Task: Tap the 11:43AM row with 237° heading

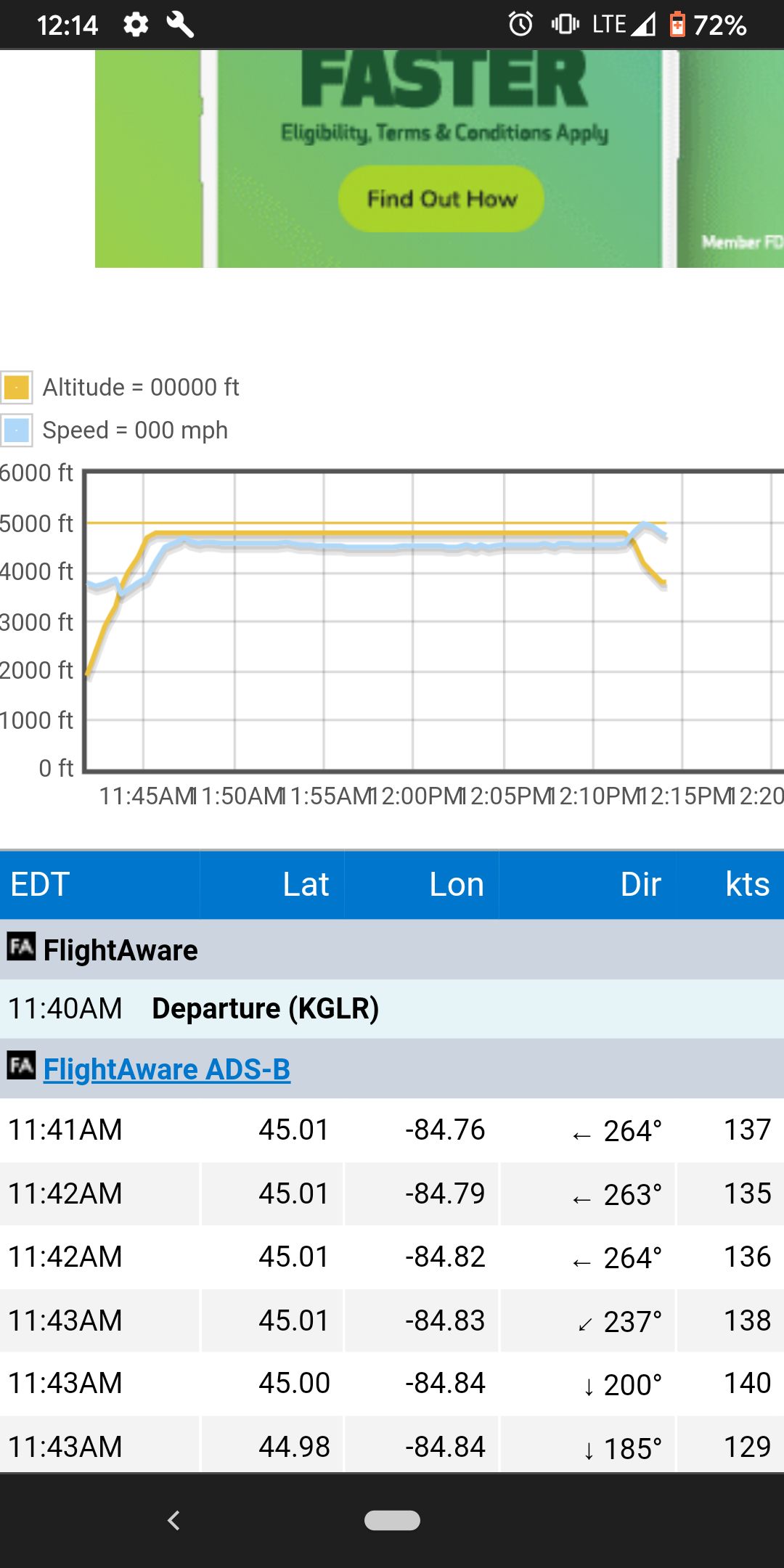Action: [392, 1320]
